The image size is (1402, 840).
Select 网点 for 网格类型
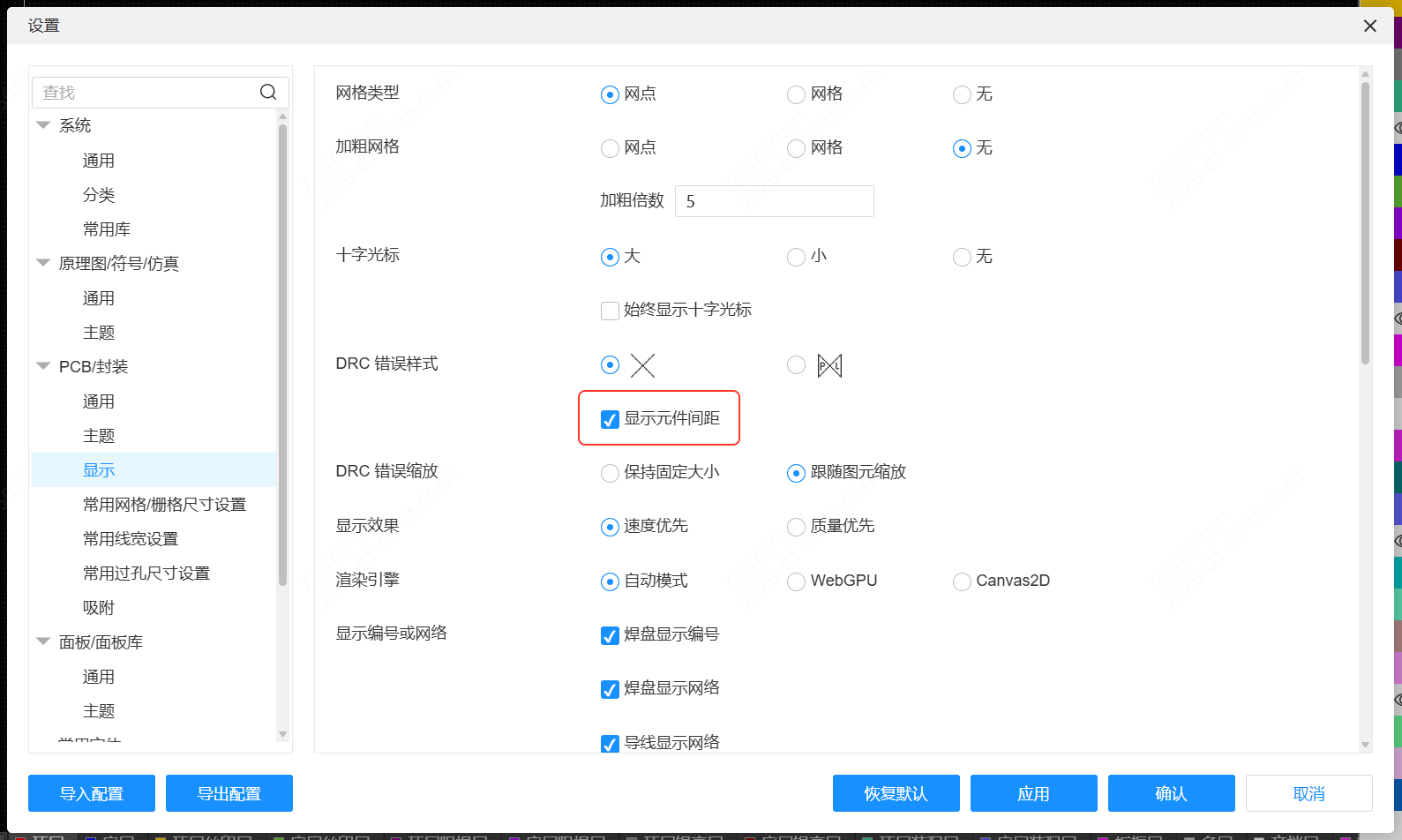610,94
